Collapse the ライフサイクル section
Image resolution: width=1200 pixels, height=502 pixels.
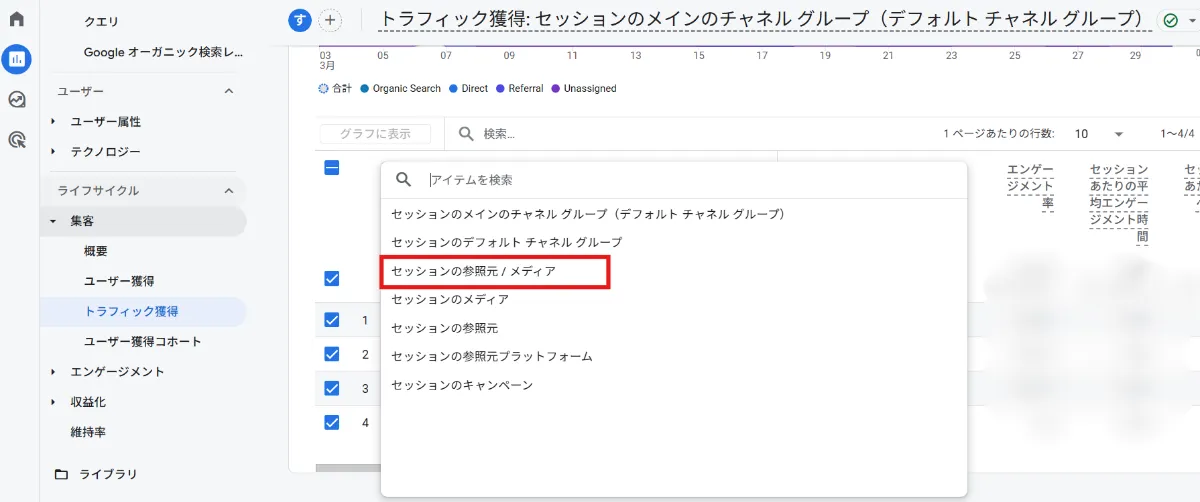tap(228, 191)
